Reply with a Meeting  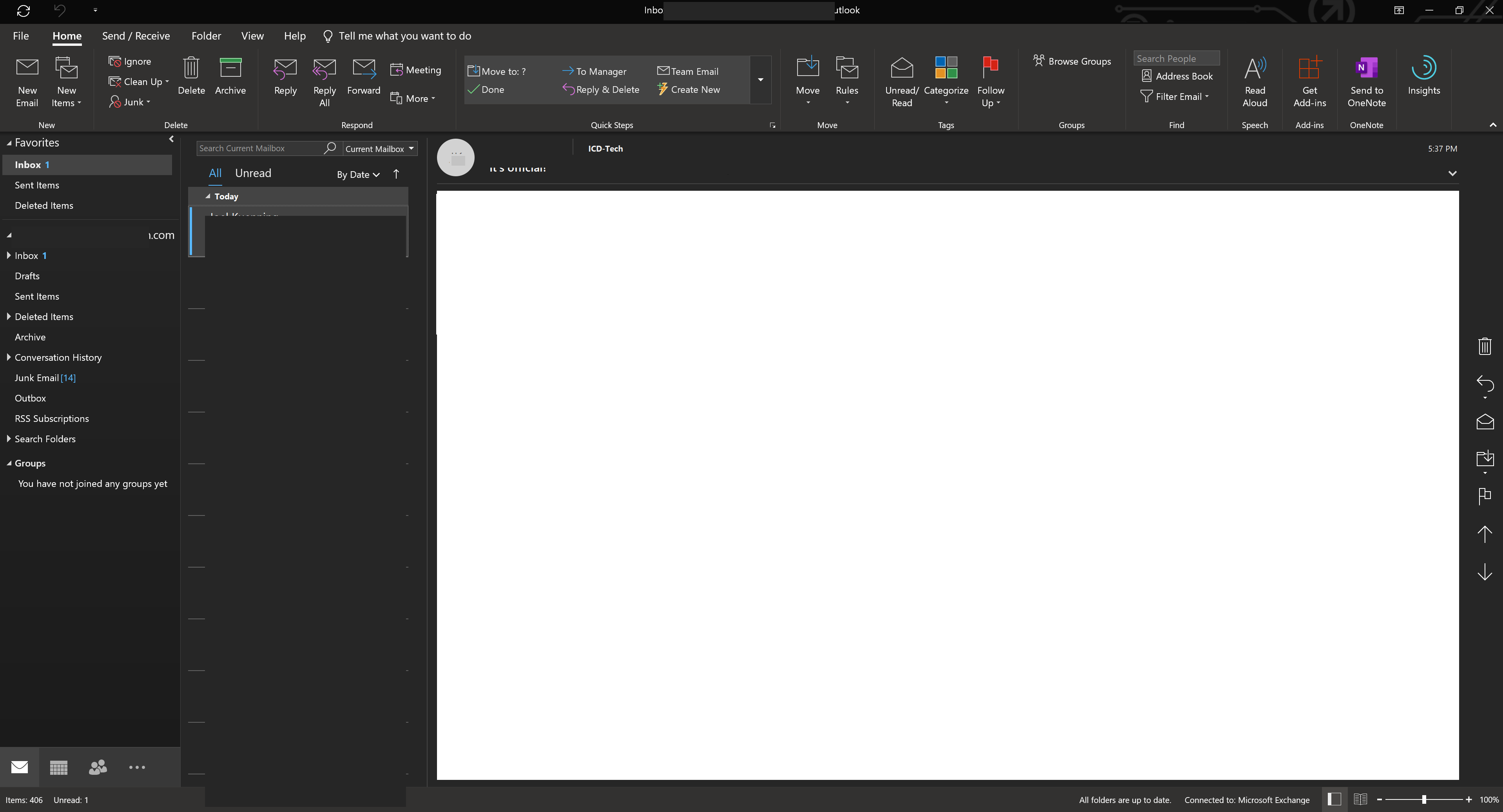click(415, 70)
